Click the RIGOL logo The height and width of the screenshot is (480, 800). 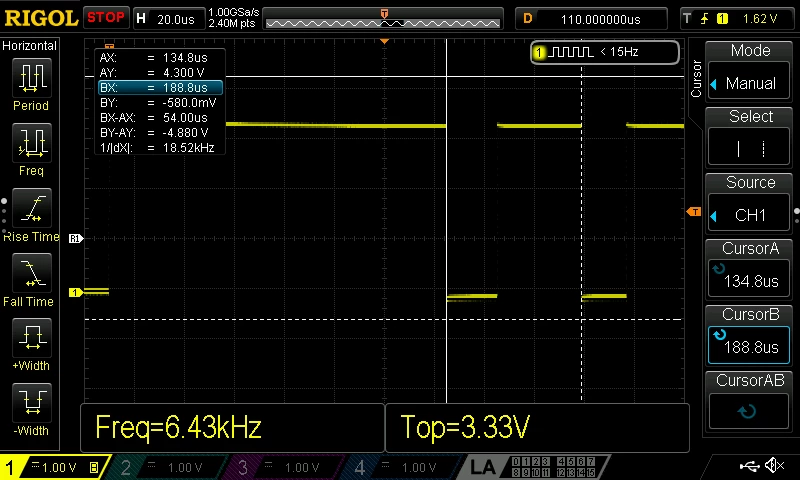tap(41, 18)
